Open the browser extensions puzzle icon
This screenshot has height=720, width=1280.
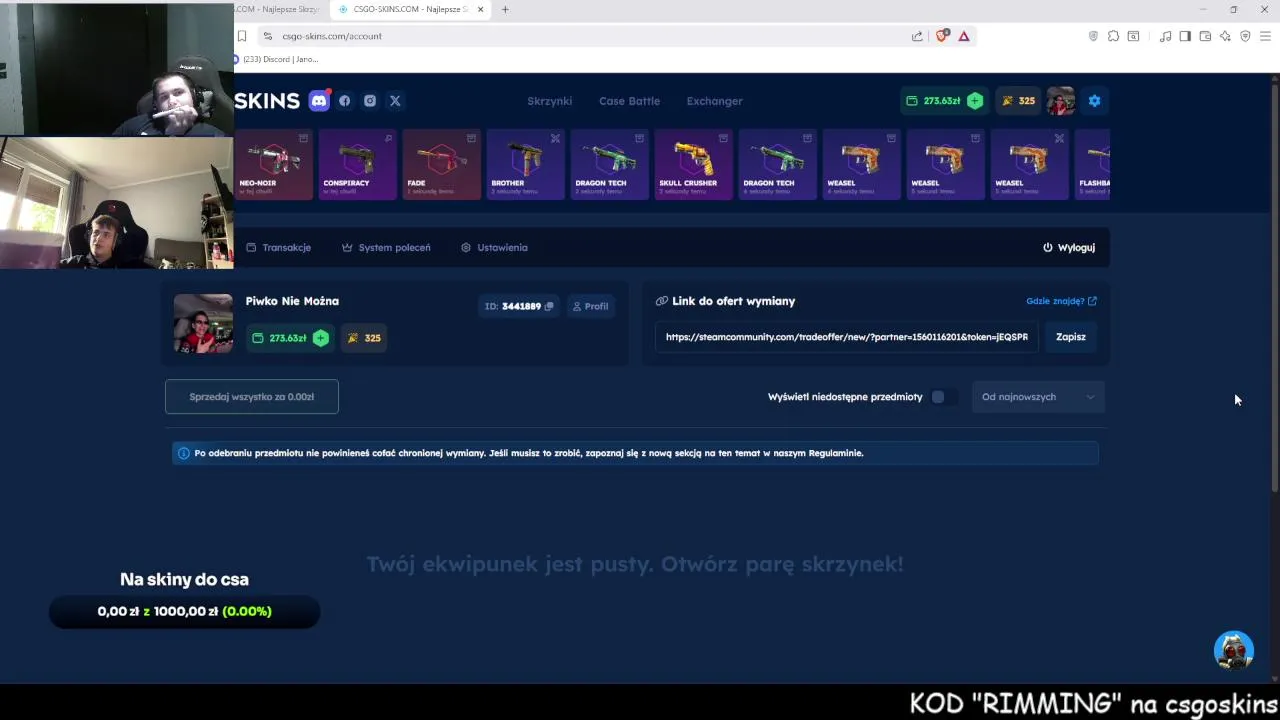coord(1113,36)
